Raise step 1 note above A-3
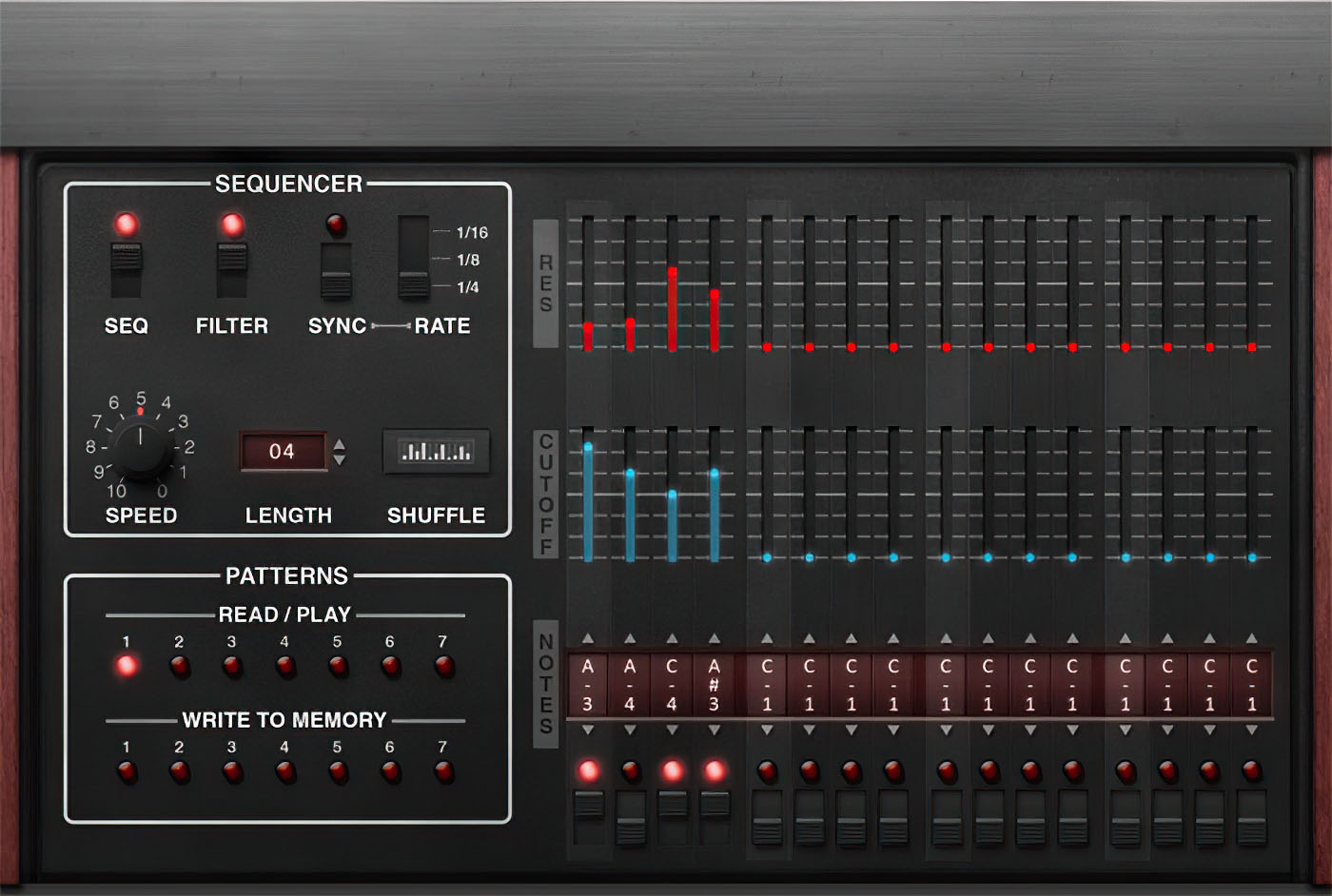Viewport: 1332px width, 896px height. point(588,638)
